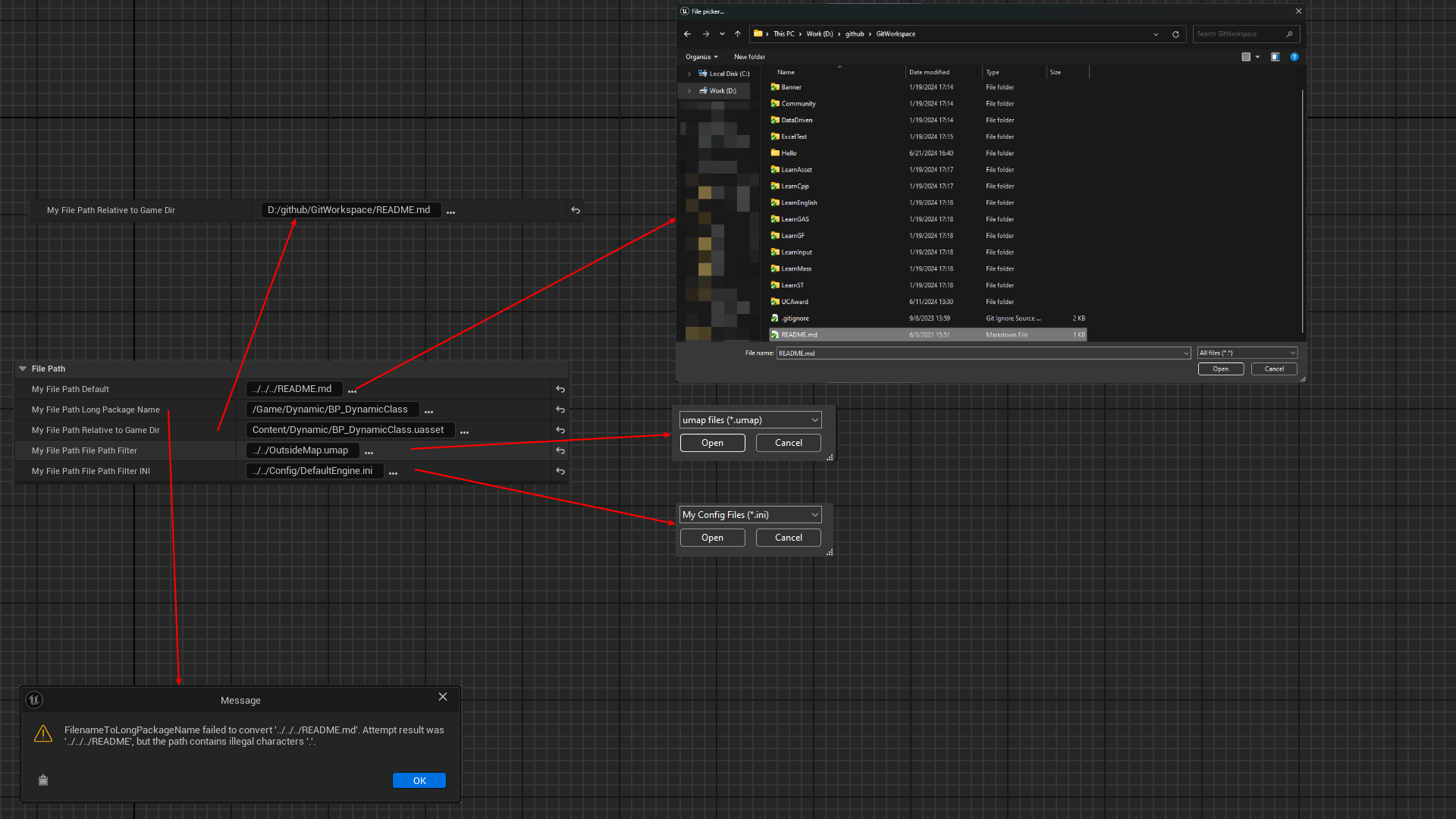Click the back arrow in File picker
The height and width of the screenshot is (819, 1456).
click(x=687, y=34)
